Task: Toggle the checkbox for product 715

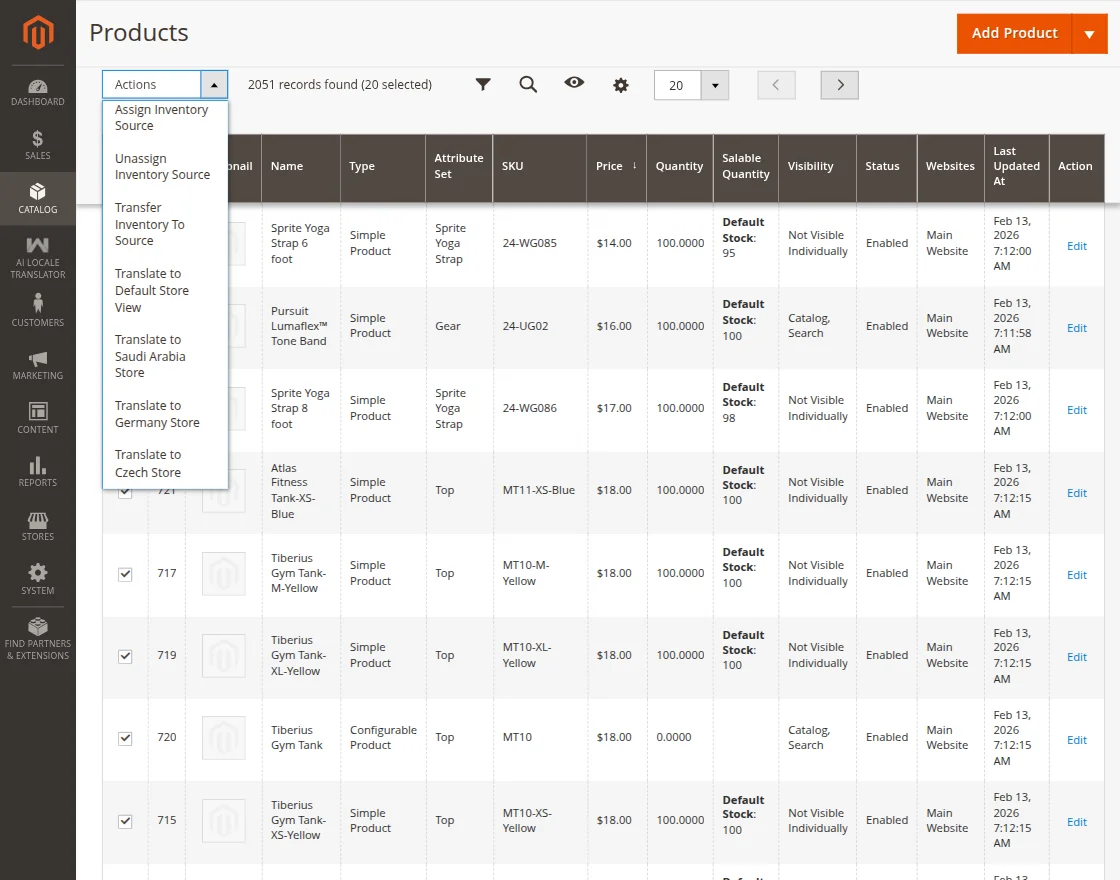Action: click(x=125, y=821)
